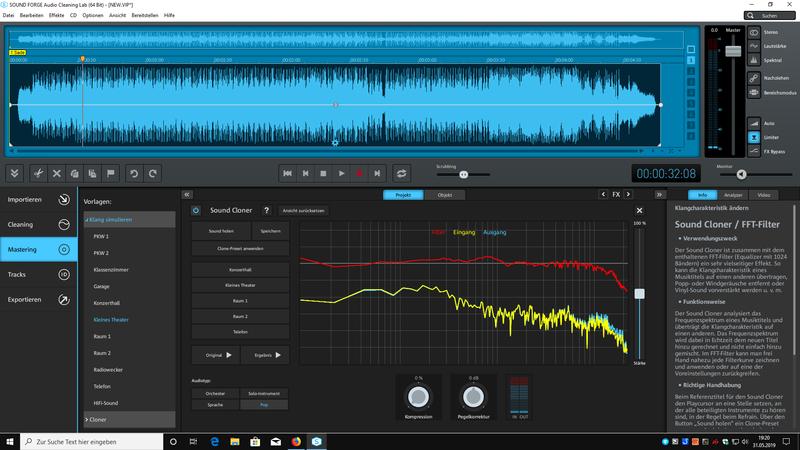Click the Speichern button in Sound Cloner
This screenshot has width=800, height=450.
[x=270, y=231]
